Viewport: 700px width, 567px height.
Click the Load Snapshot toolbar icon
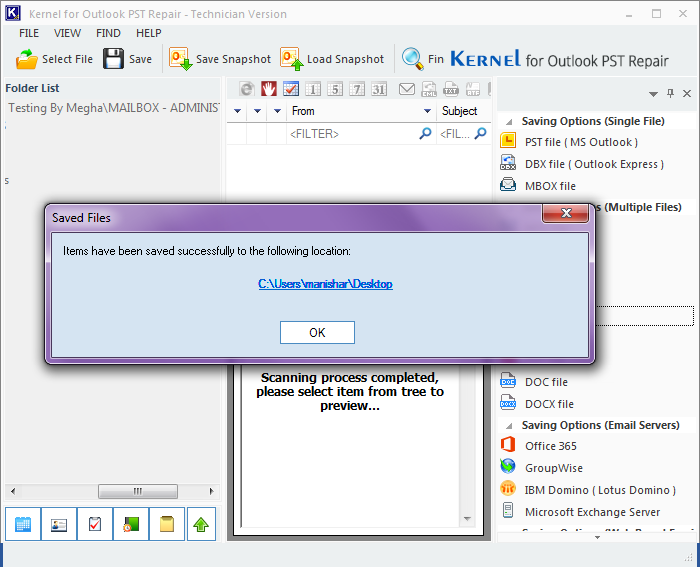point(292,59)
